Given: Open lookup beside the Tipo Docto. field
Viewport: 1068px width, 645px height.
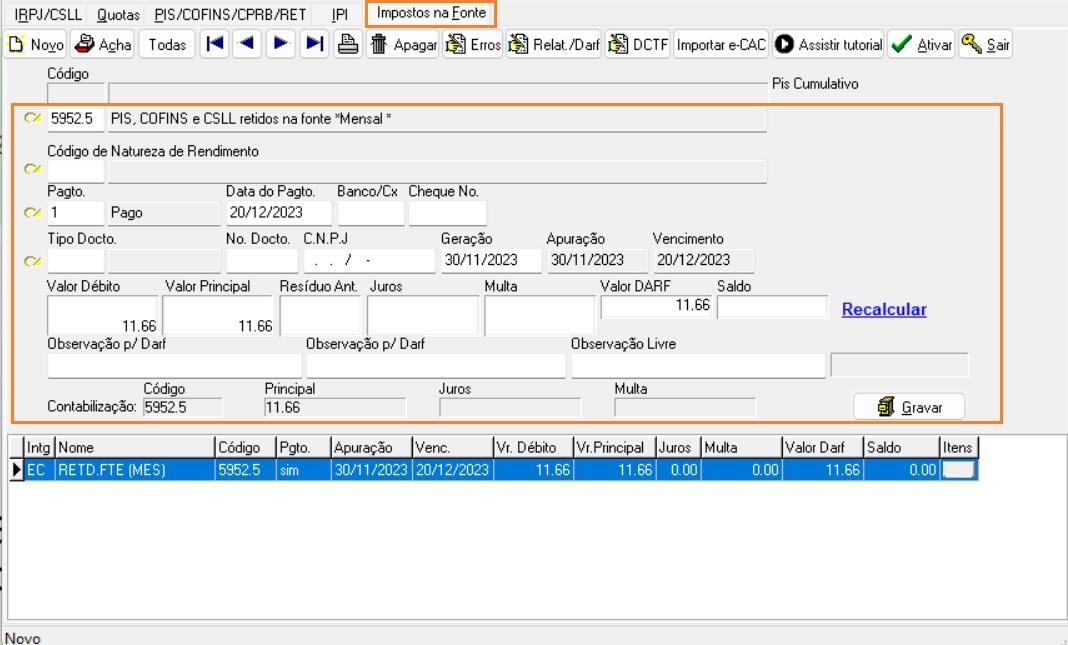Looking at the screenshot, I should [32, 261].
